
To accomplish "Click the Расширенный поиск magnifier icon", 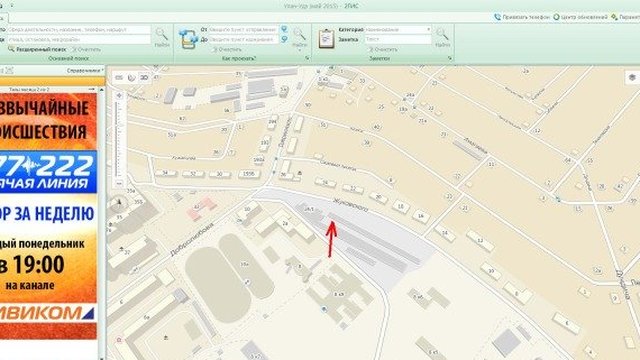I will tap(11, 49).
